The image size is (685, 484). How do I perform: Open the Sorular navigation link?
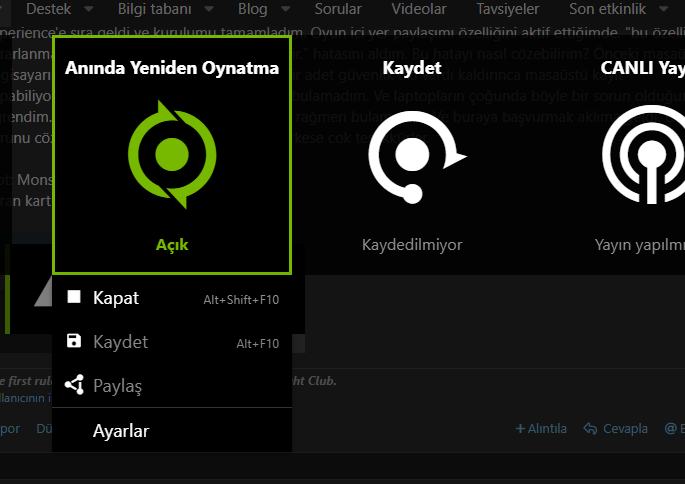click(x=338, y=9)
